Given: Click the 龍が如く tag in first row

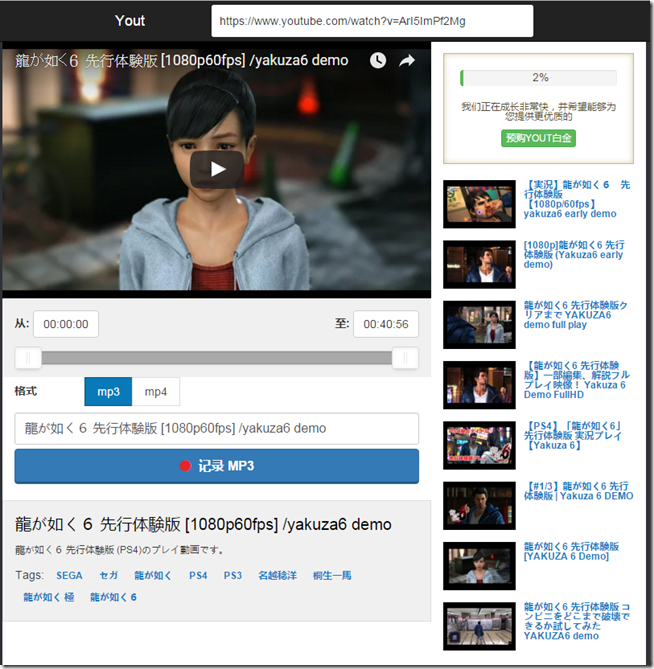Looking at the screenshot, I should 153,576.
